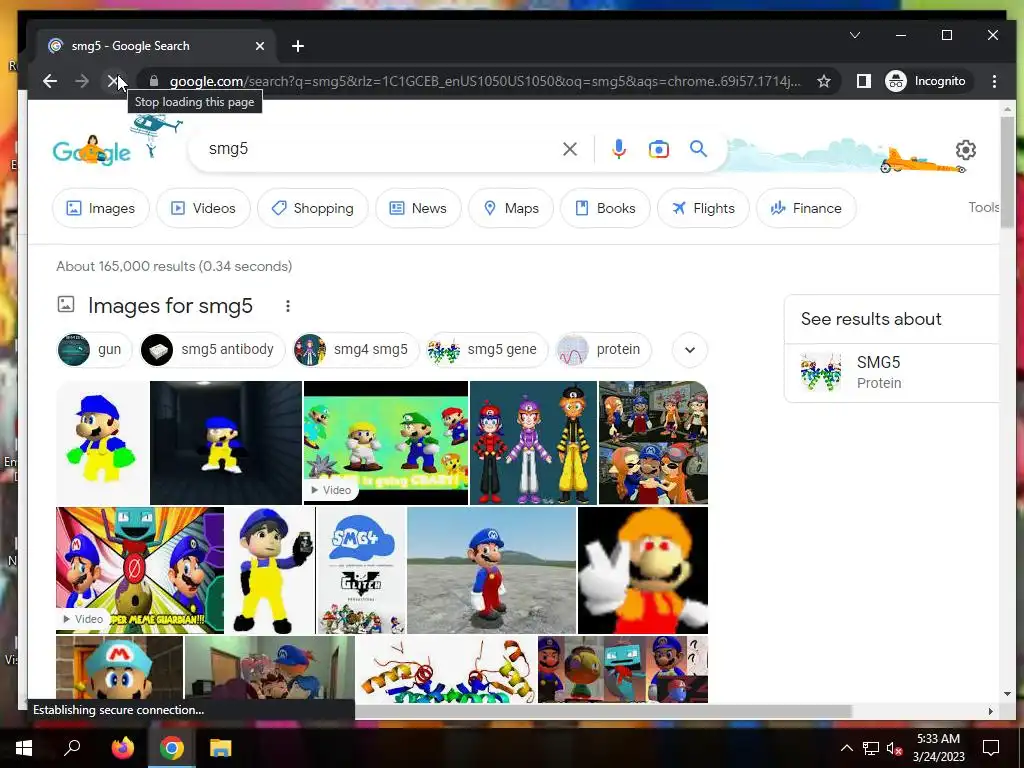1024x768 pixels.
Task: Switch to Images results
Action: [101, 208]
